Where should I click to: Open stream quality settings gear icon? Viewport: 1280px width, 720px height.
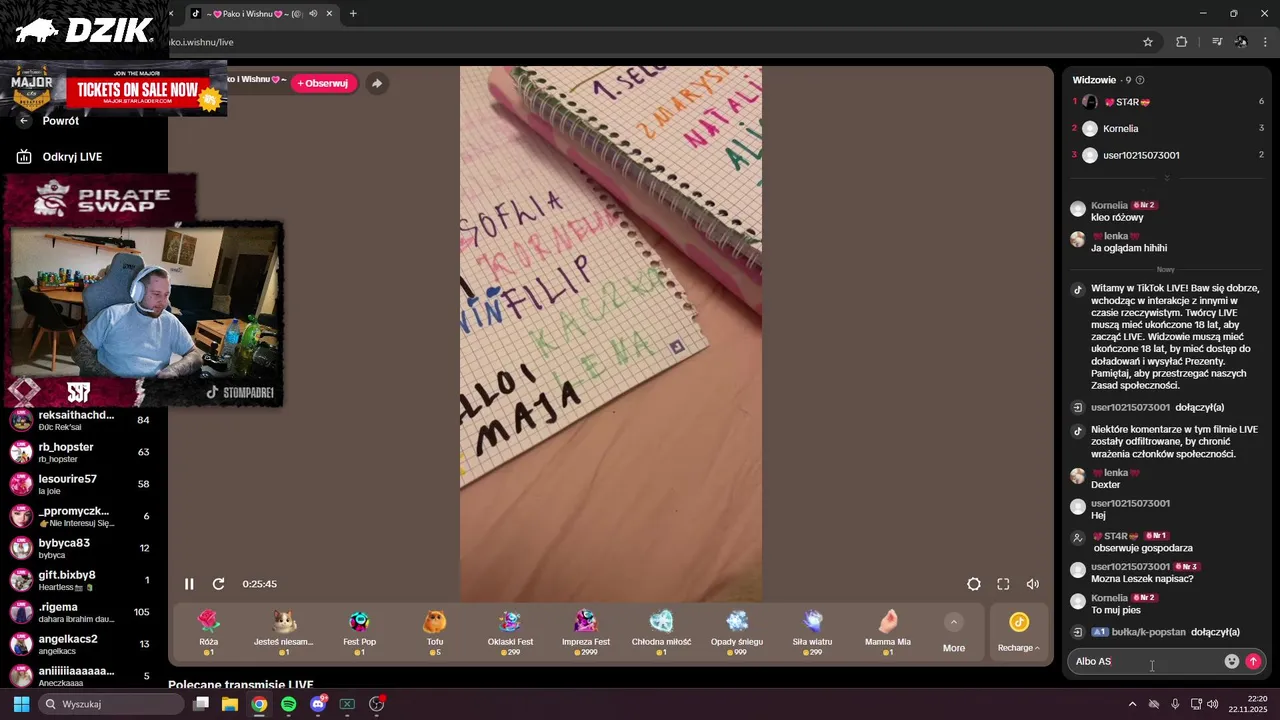974,584
